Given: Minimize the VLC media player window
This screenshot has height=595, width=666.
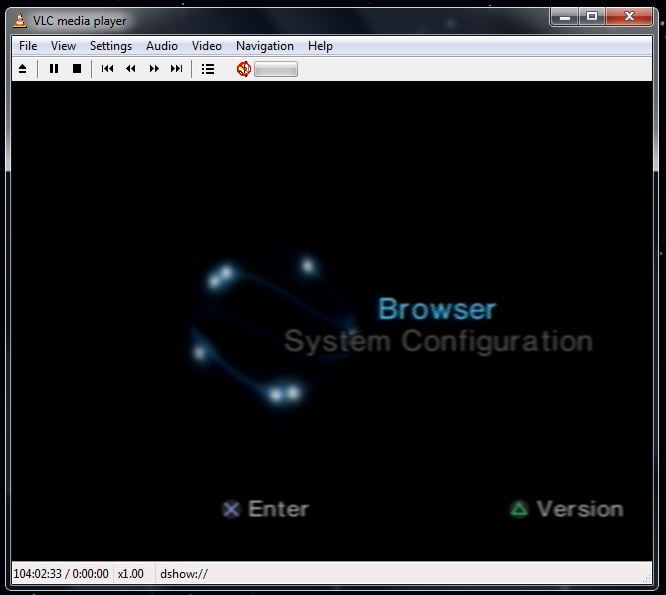Looking at the screenshot, I should coord(564,17).
